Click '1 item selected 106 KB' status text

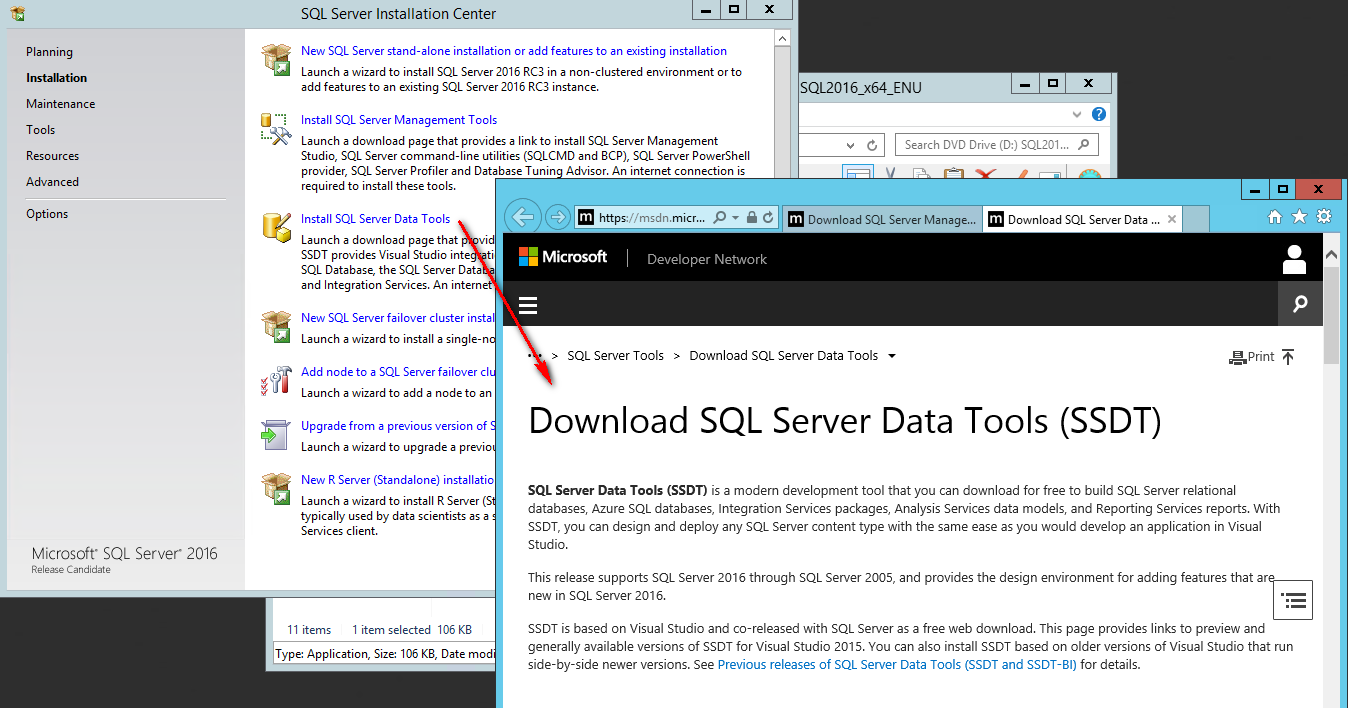pos(412,630)
